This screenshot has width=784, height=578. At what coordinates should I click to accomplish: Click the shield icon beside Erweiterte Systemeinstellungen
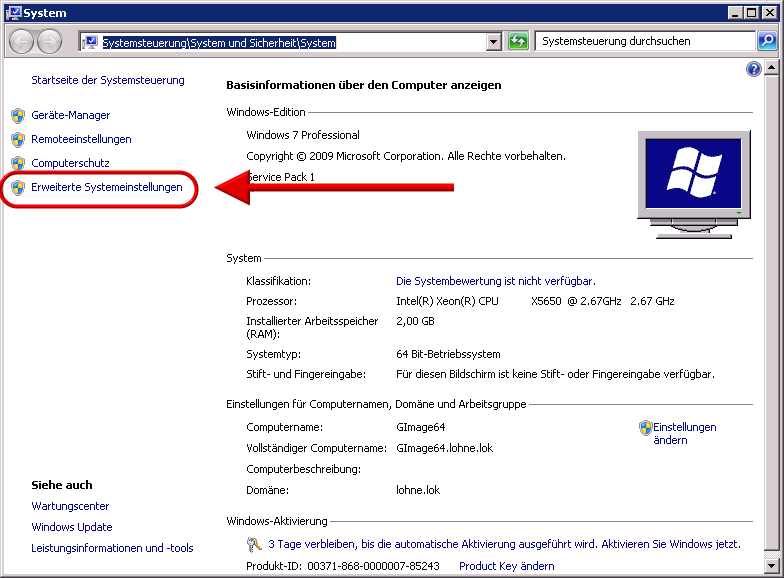[x=17, y=187]
